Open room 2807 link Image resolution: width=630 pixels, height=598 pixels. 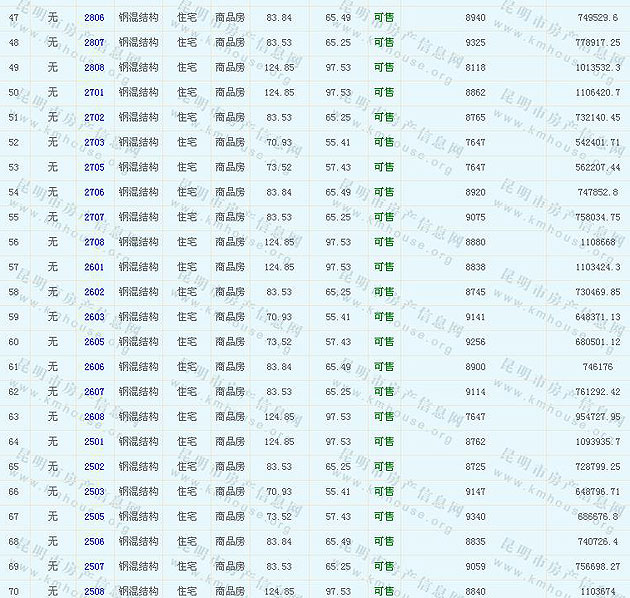pos(94,43)
